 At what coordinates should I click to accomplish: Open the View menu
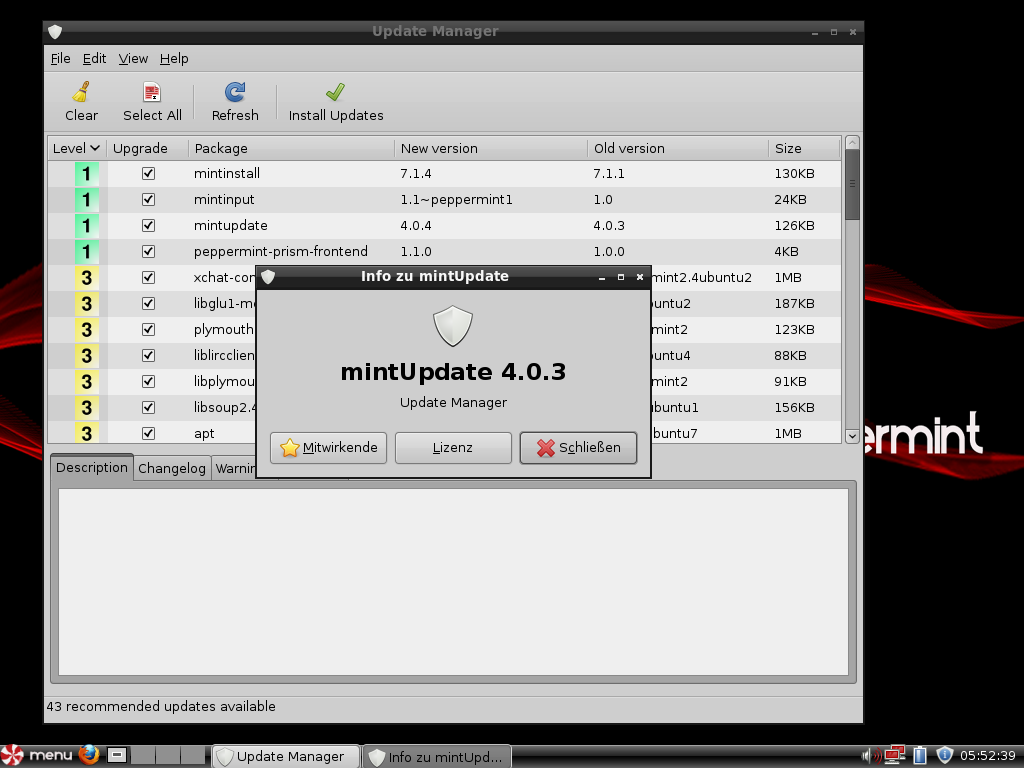(133, 58)
